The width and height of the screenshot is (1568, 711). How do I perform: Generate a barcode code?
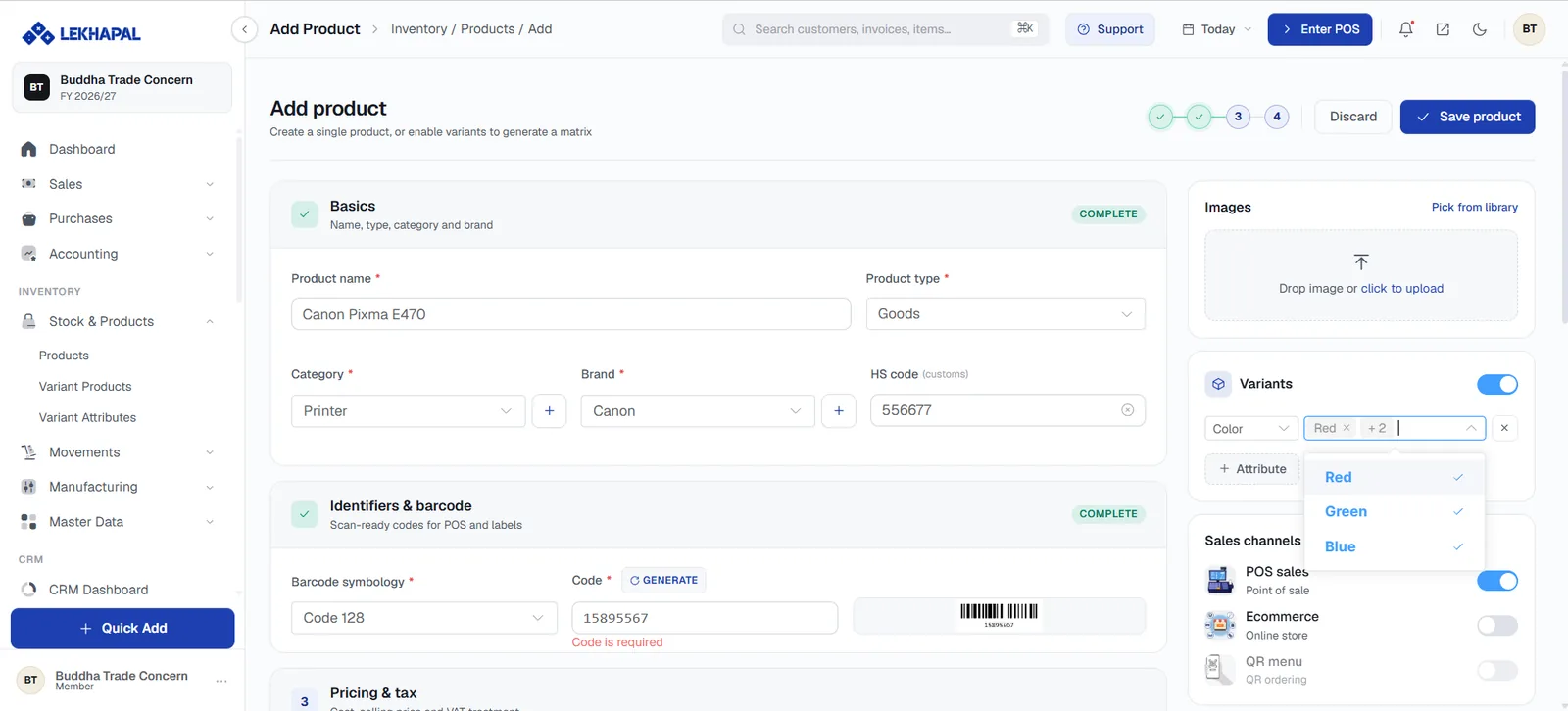click(663, 580)
